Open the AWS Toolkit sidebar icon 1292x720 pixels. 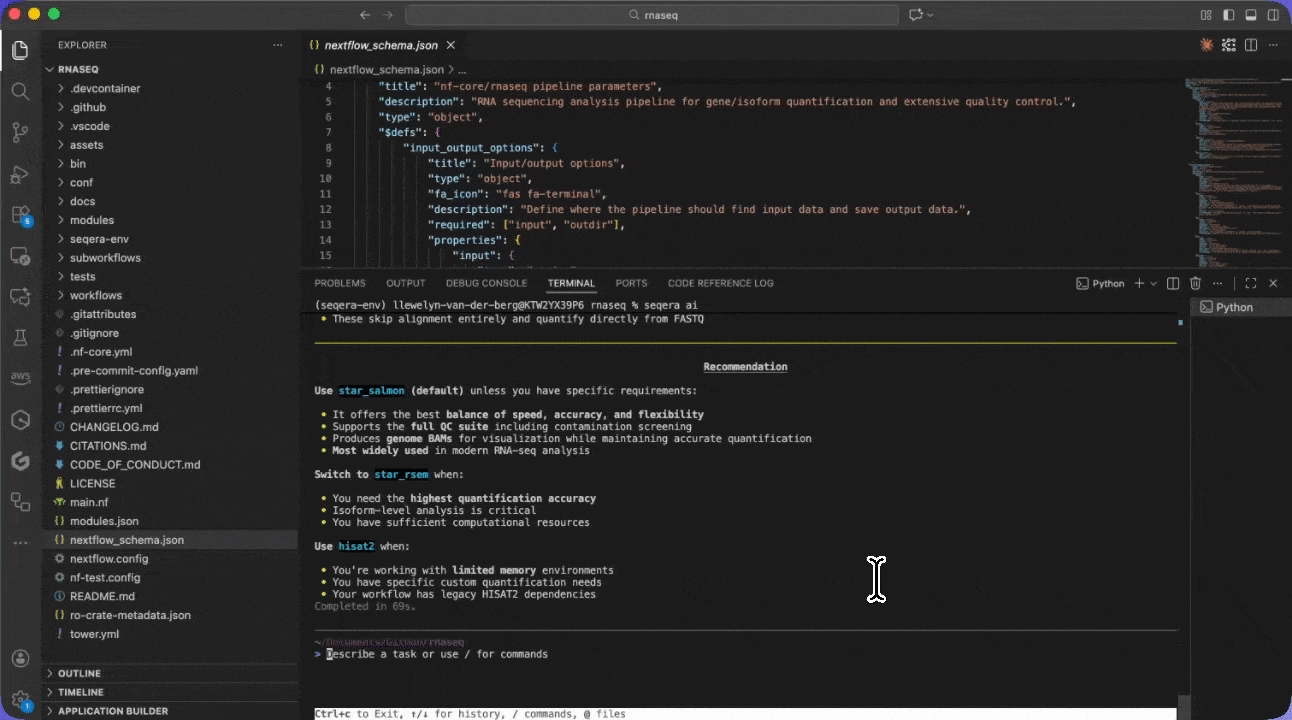tap(20, 377)
